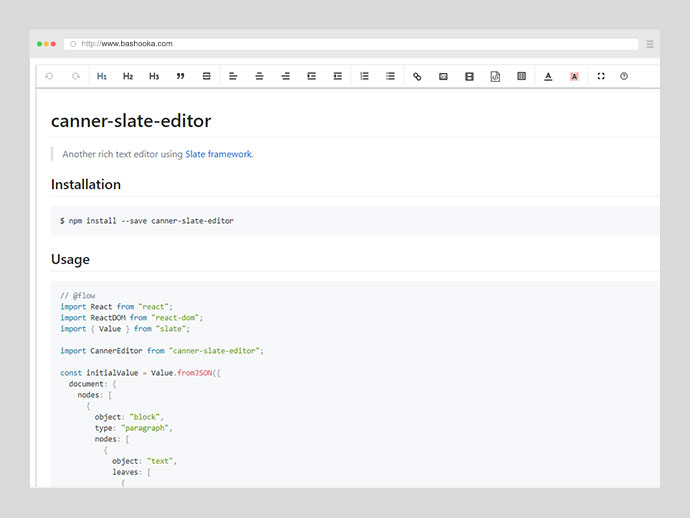
Task: Apply Heading 2 (H2) format
Action: [x=128, y=76]
